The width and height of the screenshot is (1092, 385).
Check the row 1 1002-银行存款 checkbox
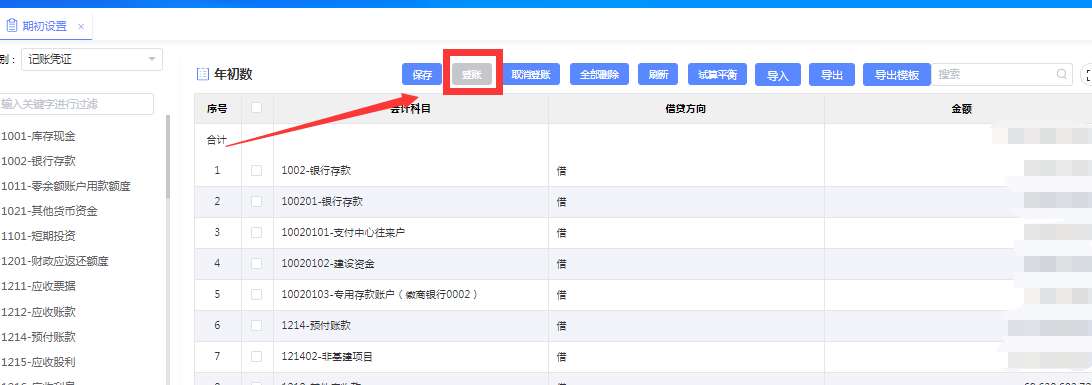tap(256, 170)
